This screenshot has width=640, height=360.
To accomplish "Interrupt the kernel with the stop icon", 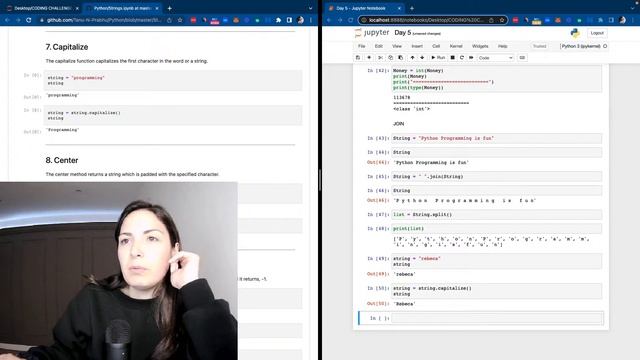I will point(452,58).
